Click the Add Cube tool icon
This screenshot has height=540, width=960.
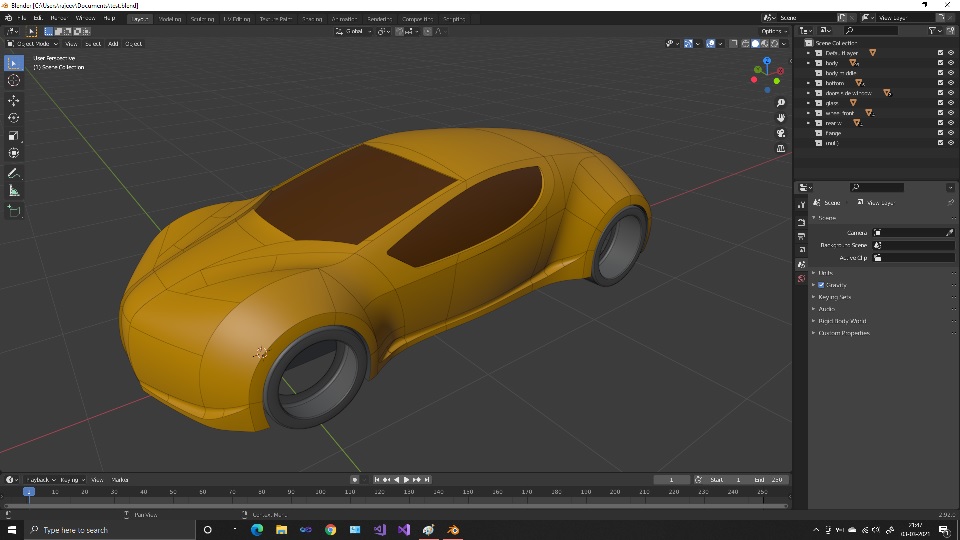click(x=14, y=211)
